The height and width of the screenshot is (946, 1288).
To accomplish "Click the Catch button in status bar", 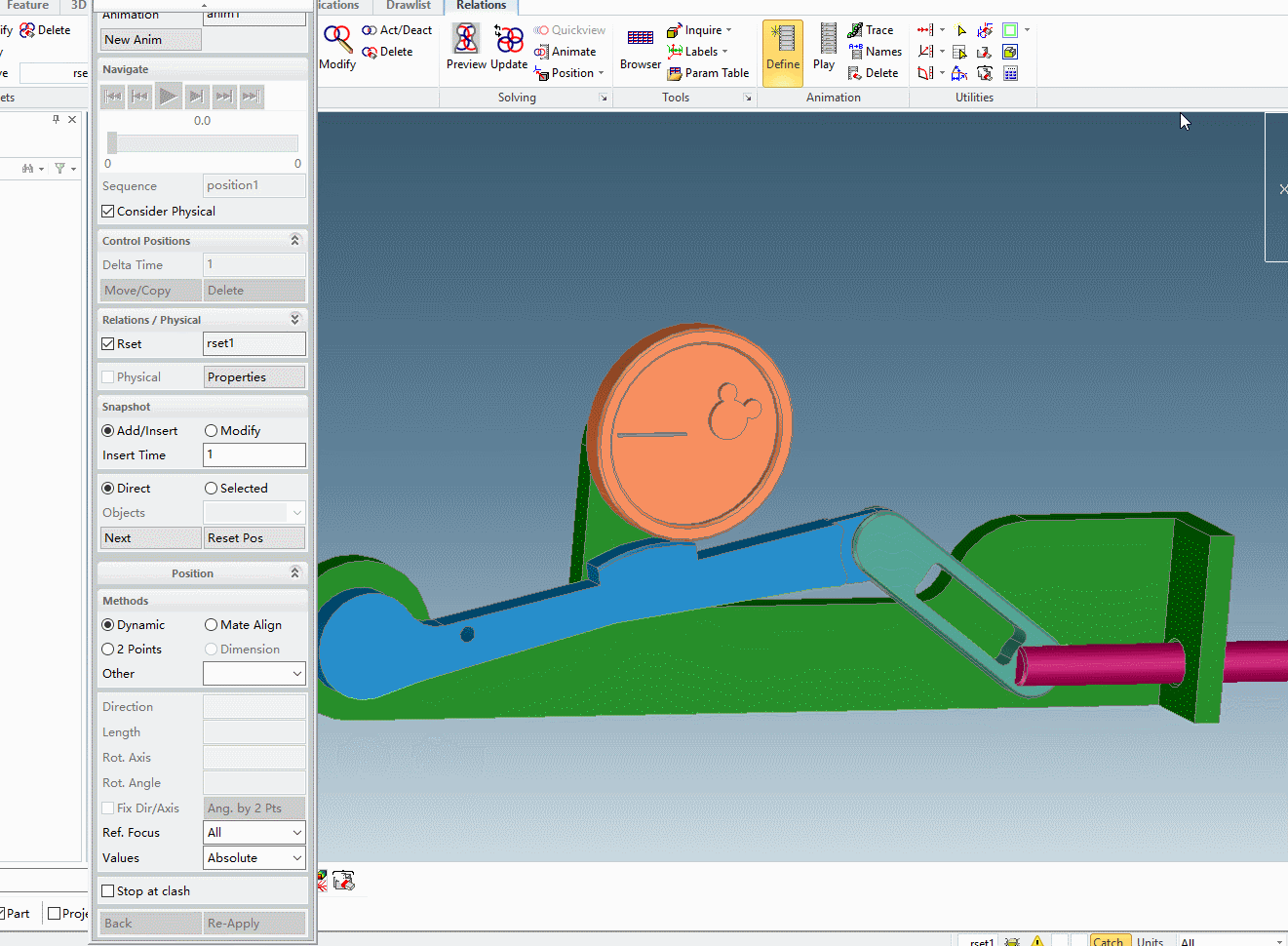I will pos(1109,940).
